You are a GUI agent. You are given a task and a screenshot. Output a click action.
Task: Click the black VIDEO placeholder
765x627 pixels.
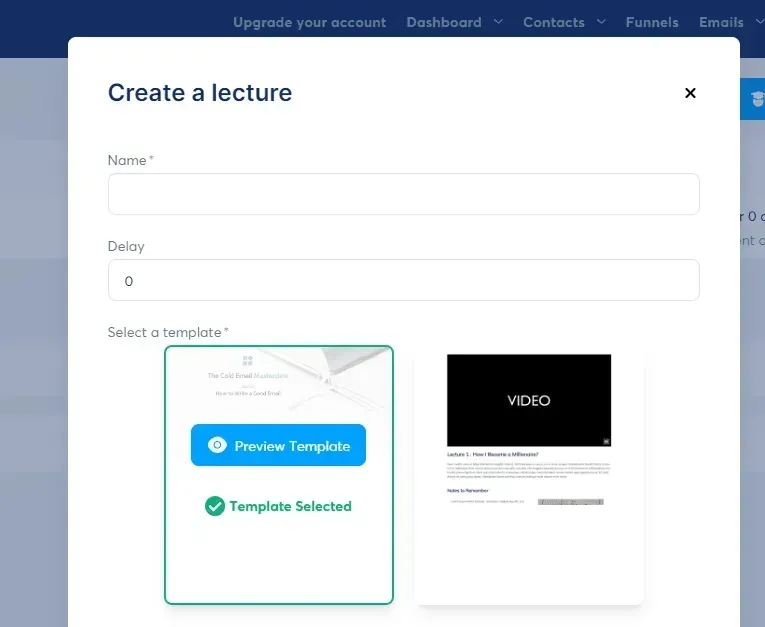pyautogui.click(x=529, y=400)
